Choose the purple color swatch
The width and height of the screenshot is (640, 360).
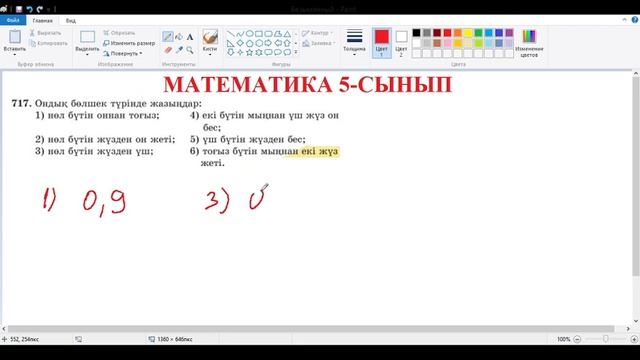pos(509,33)
